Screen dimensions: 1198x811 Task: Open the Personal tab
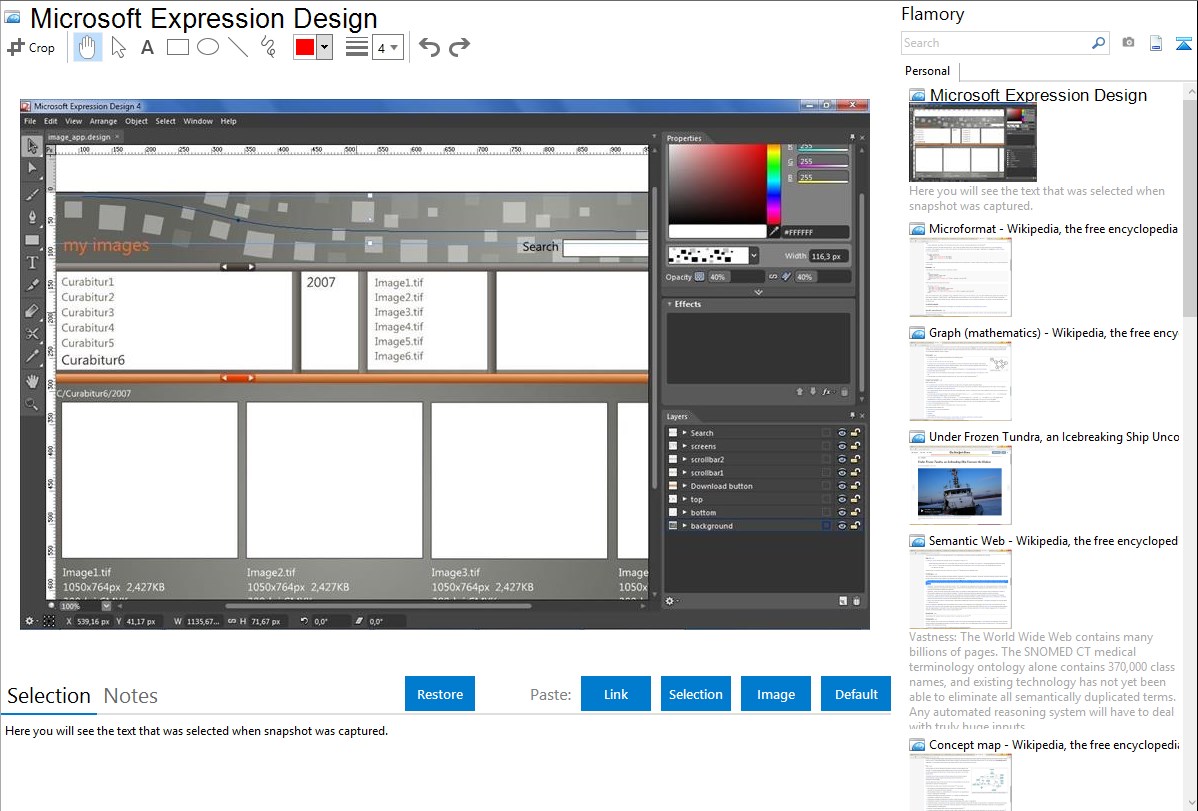click(928, 71)
